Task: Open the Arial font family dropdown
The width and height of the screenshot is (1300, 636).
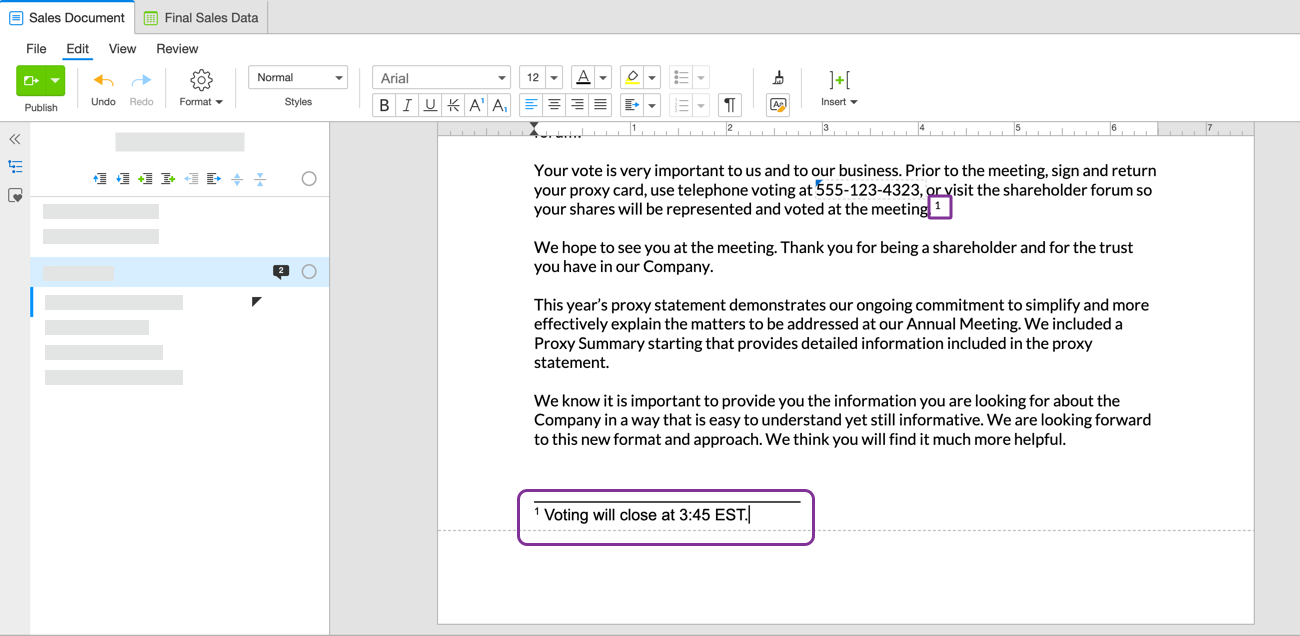Action: pyautogui.click(x=441, y=76)
